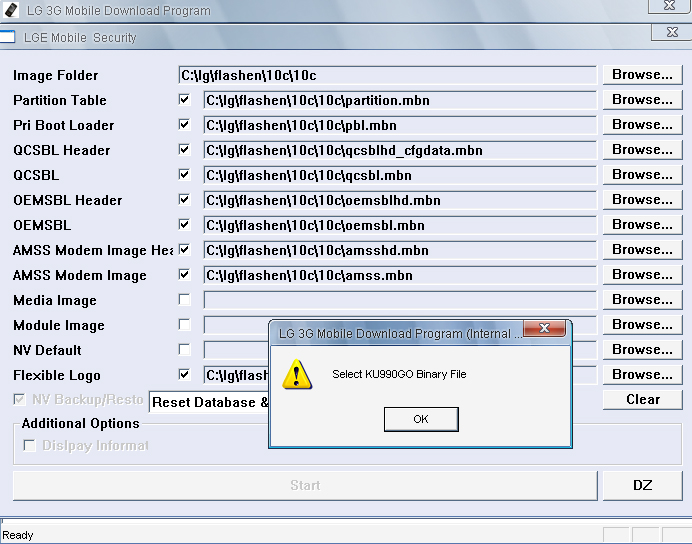Browse for the Image Folder
The image size is (692, 544).
pos(643,75)
